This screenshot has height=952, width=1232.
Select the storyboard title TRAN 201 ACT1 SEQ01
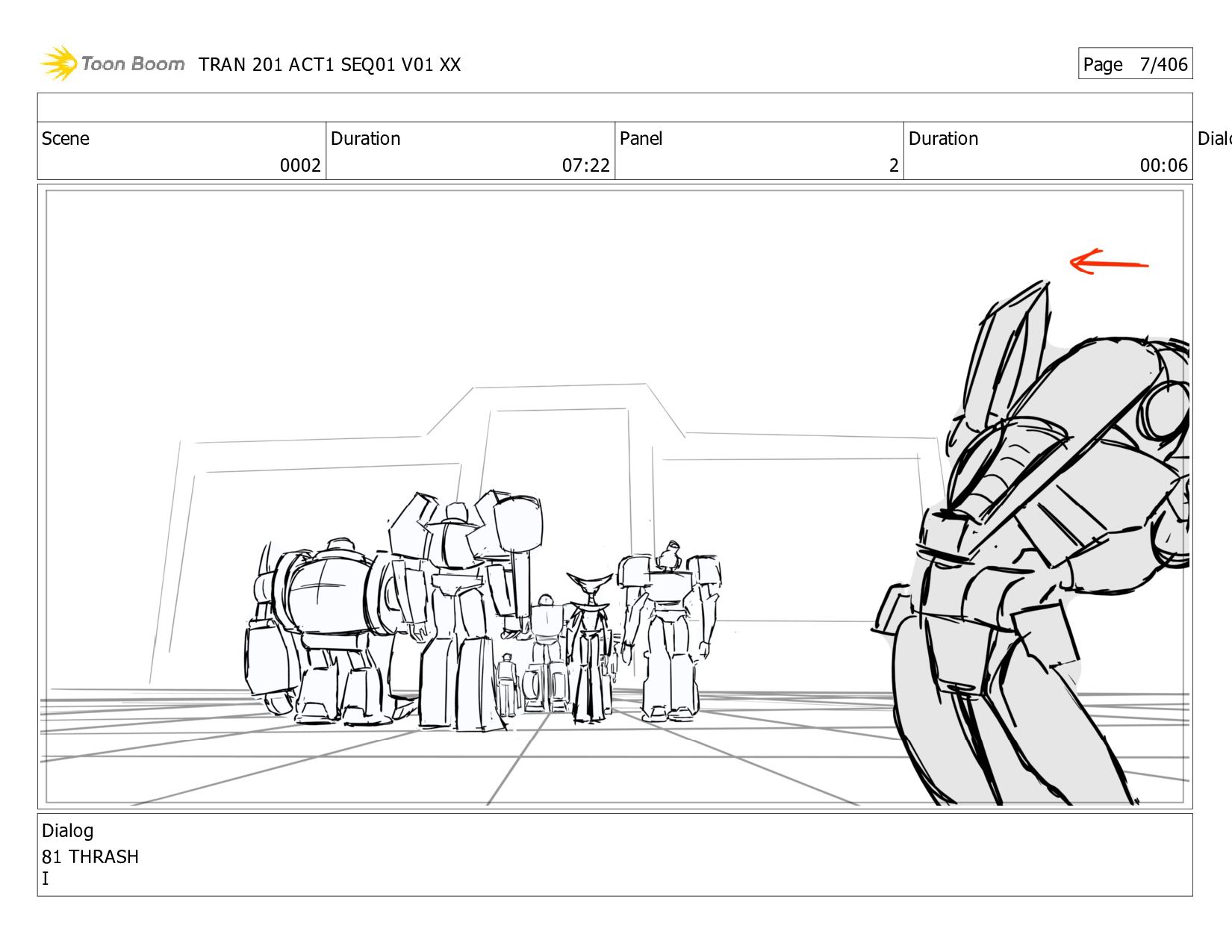[x=329, y=65]
